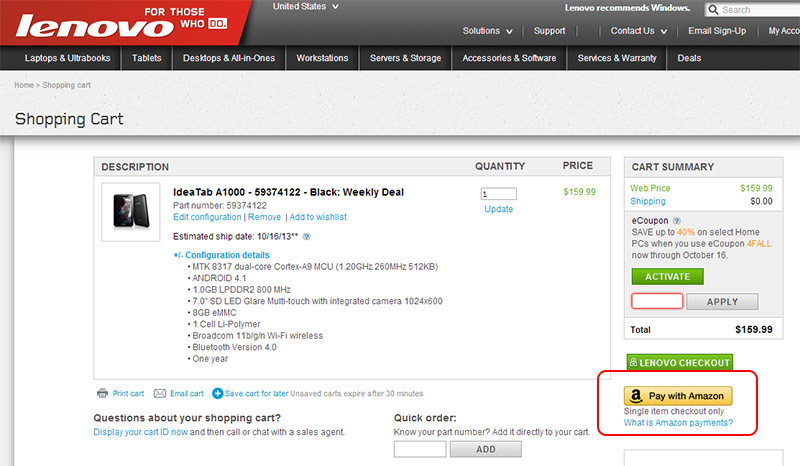Click Update quantity link
800x466 pixels.
tap(498, 209)
